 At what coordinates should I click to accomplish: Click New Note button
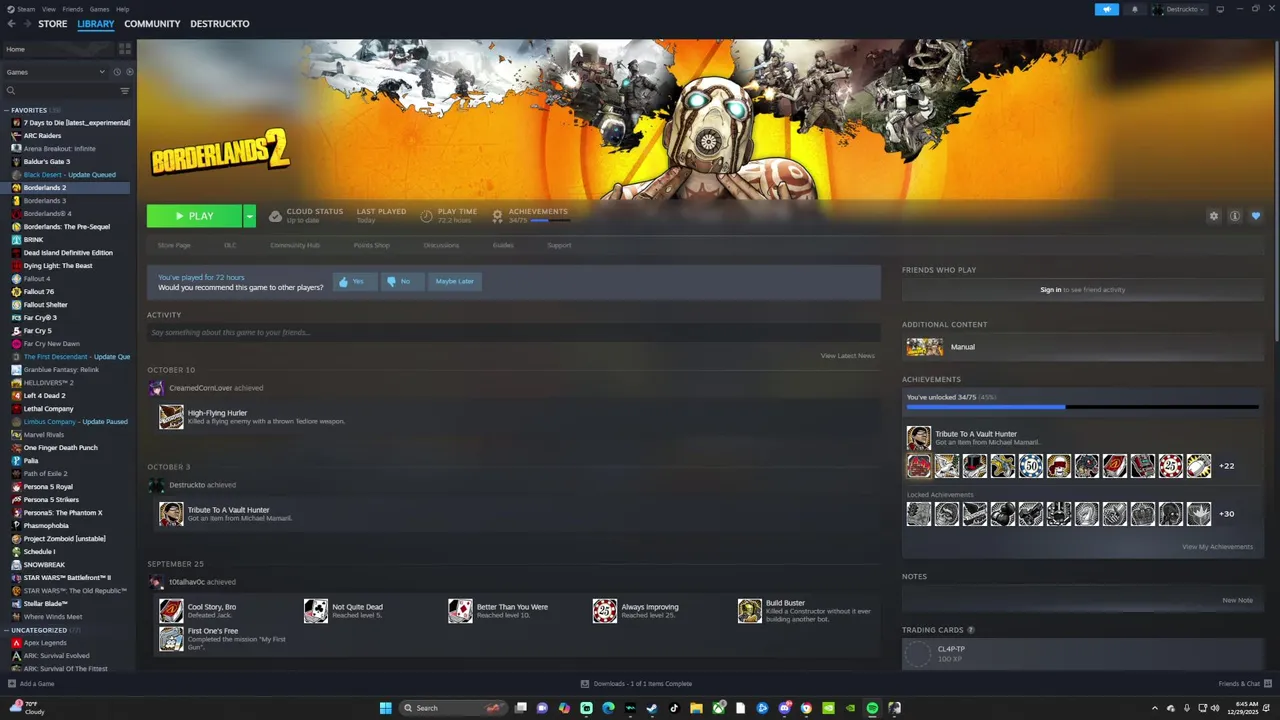coord(1237,600)
